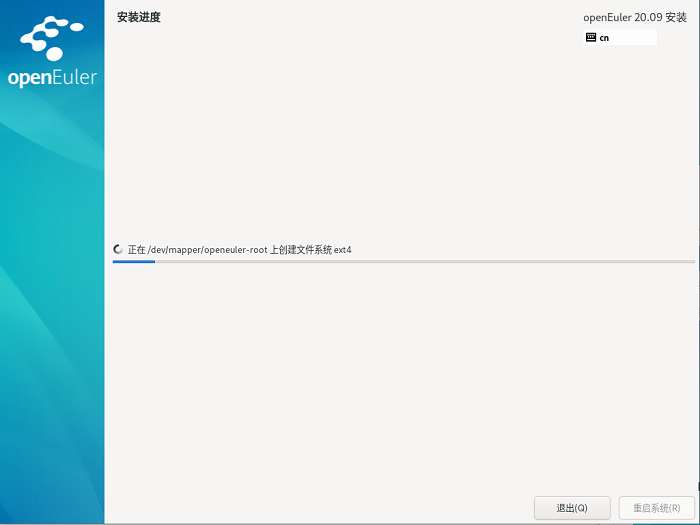Screen dimensions: 700x525
Task: Click the openEuler 20.09 安装 title text
Action: pyautogui.click(x=635, y=17)
